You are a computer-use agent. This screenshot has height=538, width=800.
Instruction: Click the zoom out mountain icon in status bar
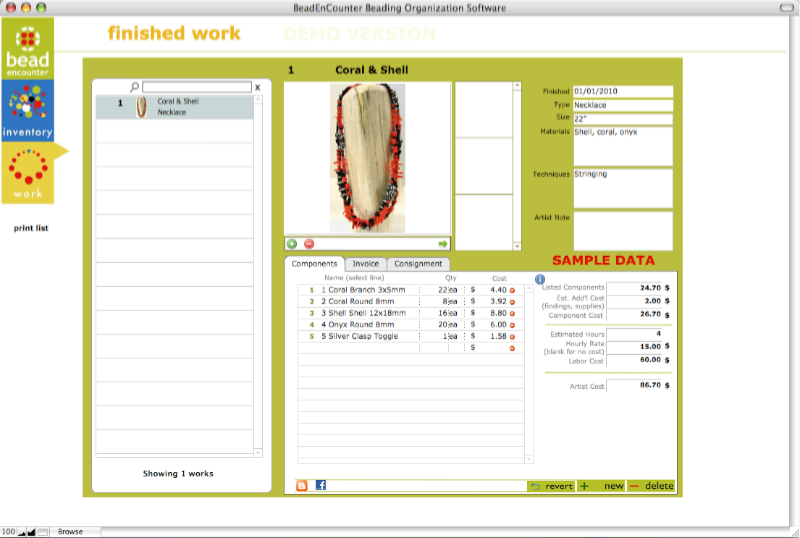(x=22, y=532)
